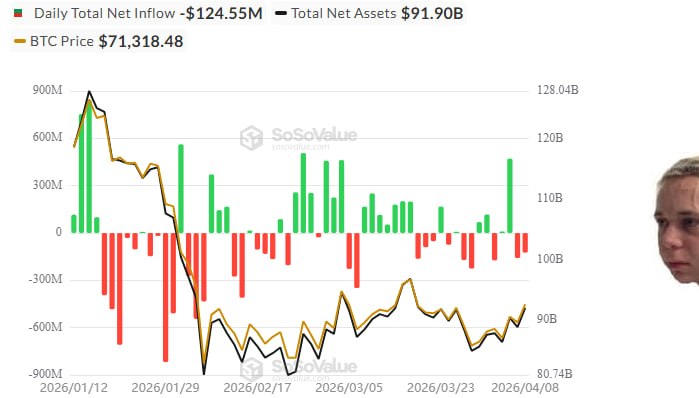Click the 80.74B right axis label
The height and width of the screenshot is (398, 699).
coord(554,374)
